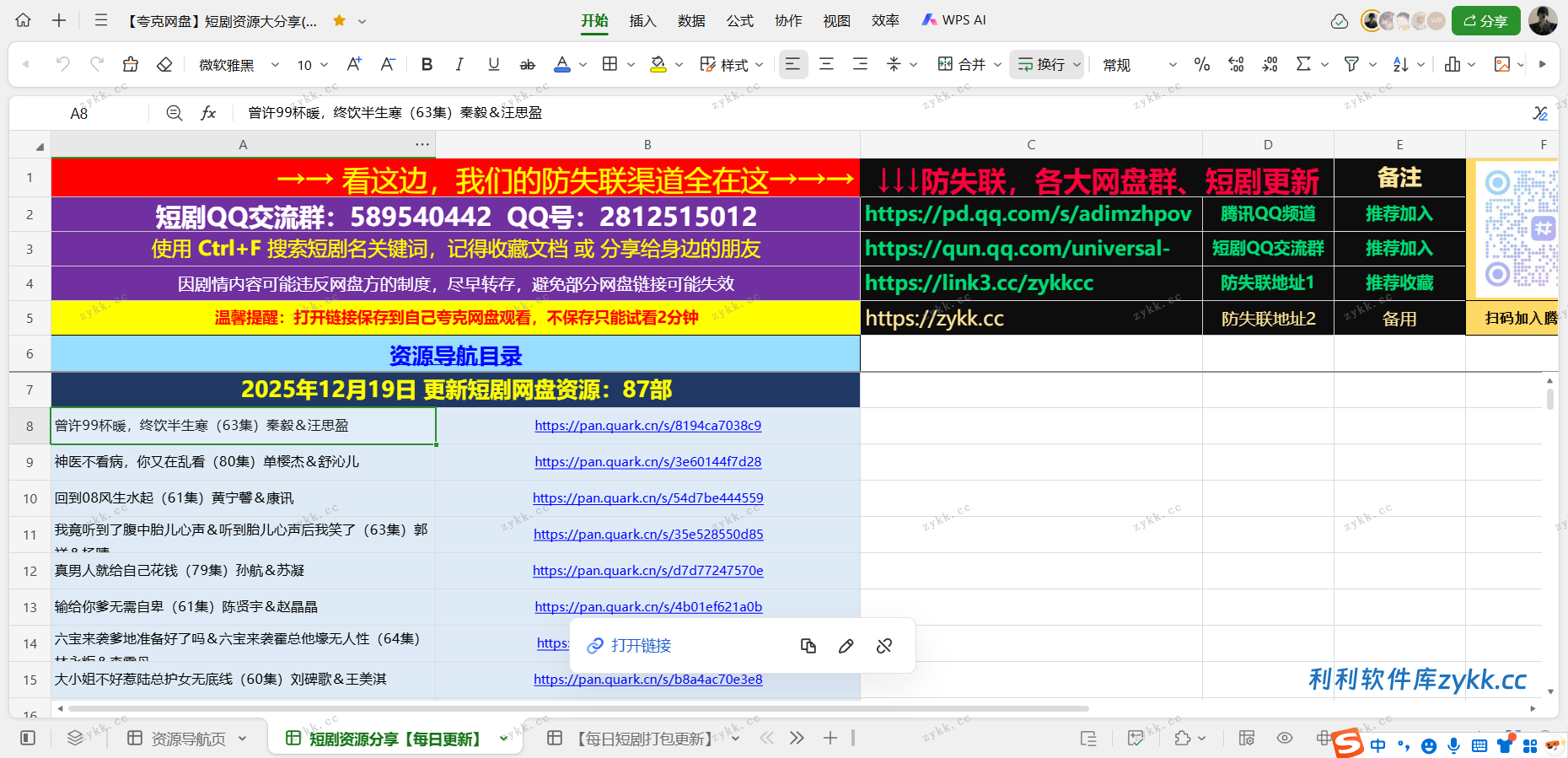The width and height of the screenshot is (1568, 758).
Task: Switch to the 资源导航页 sheet tab
Action: pos(187,739)
